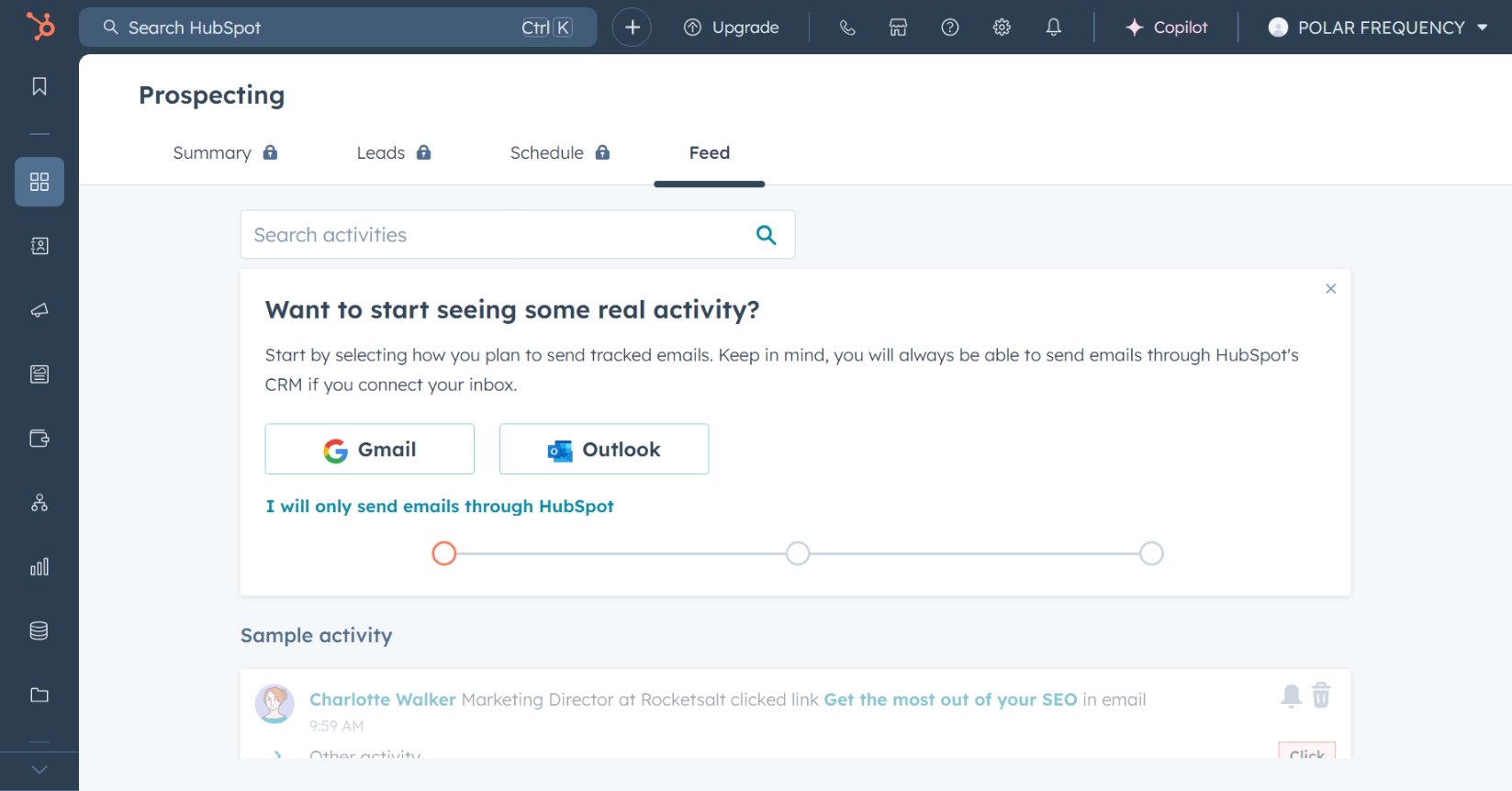Click the search activities magnifier icon
Image resolution: width=1512 pixels, height=791 pixels.
click(x=767, y=235)
